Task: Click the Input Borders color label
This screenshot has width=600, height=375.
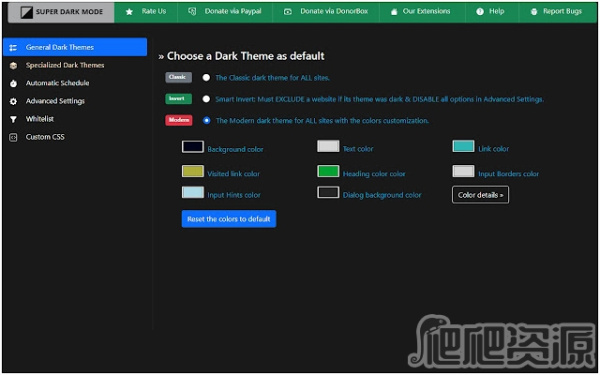Action: tap(509, 174)
